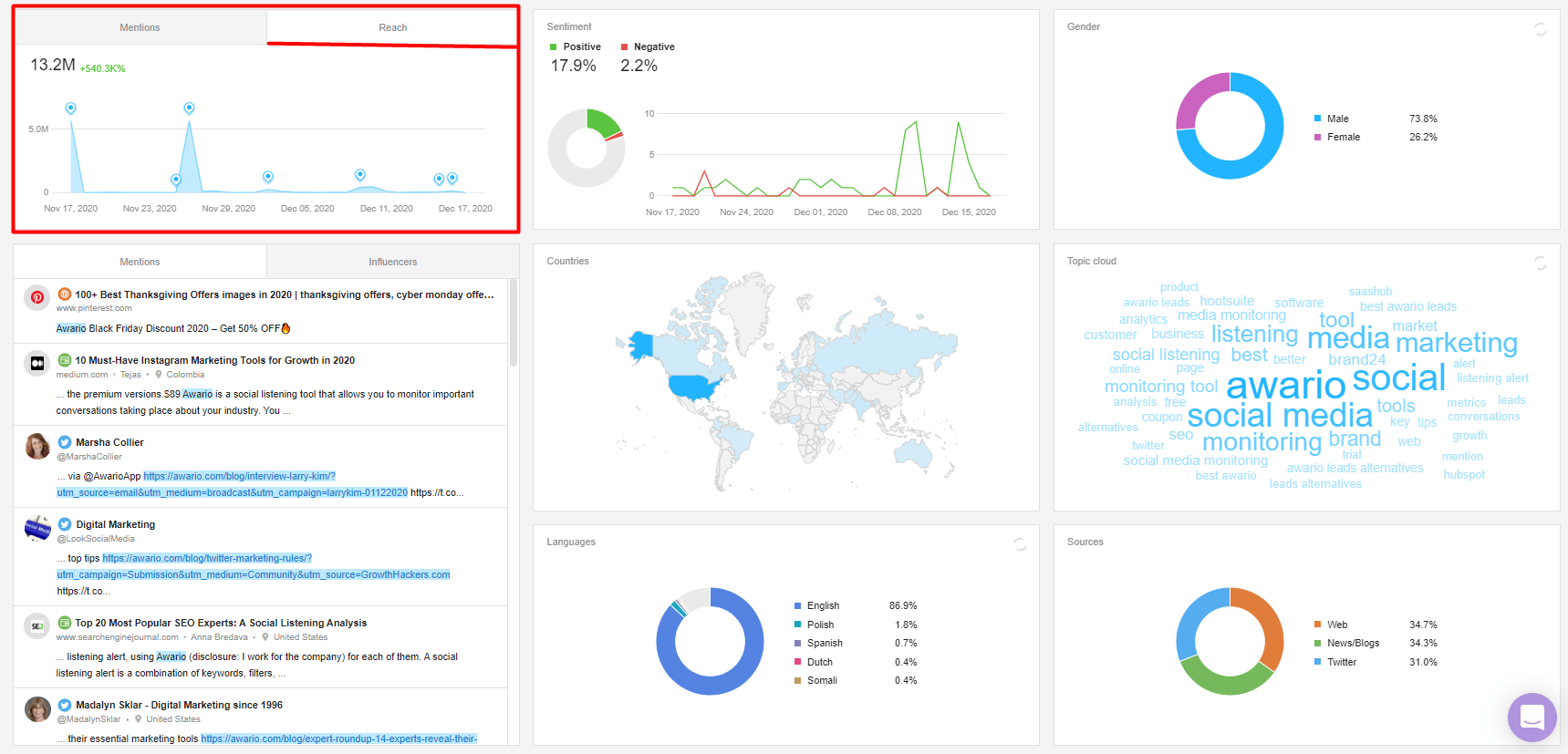Open the 100+ Best Thanksgiving Offers mention
This screenshot has width=1568, height=754.
pyautogui.click(x=285, y=294)
